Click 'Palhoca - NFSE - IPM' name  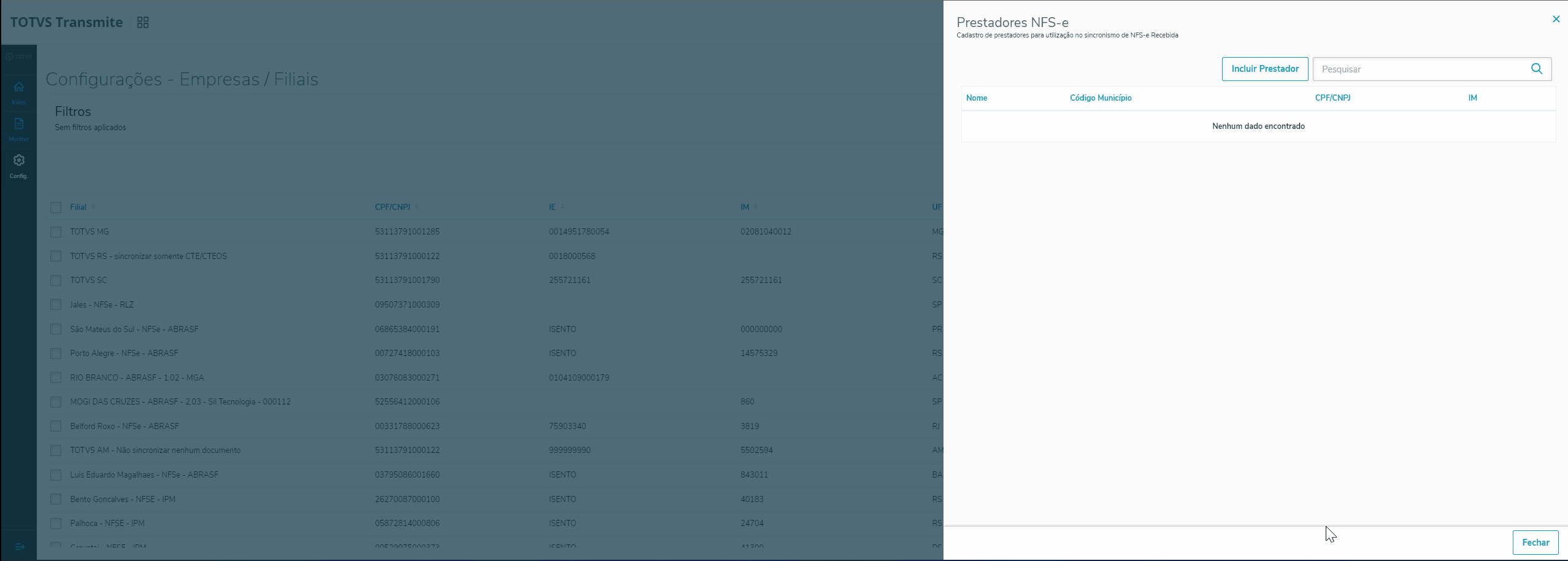tap(107, 523)
